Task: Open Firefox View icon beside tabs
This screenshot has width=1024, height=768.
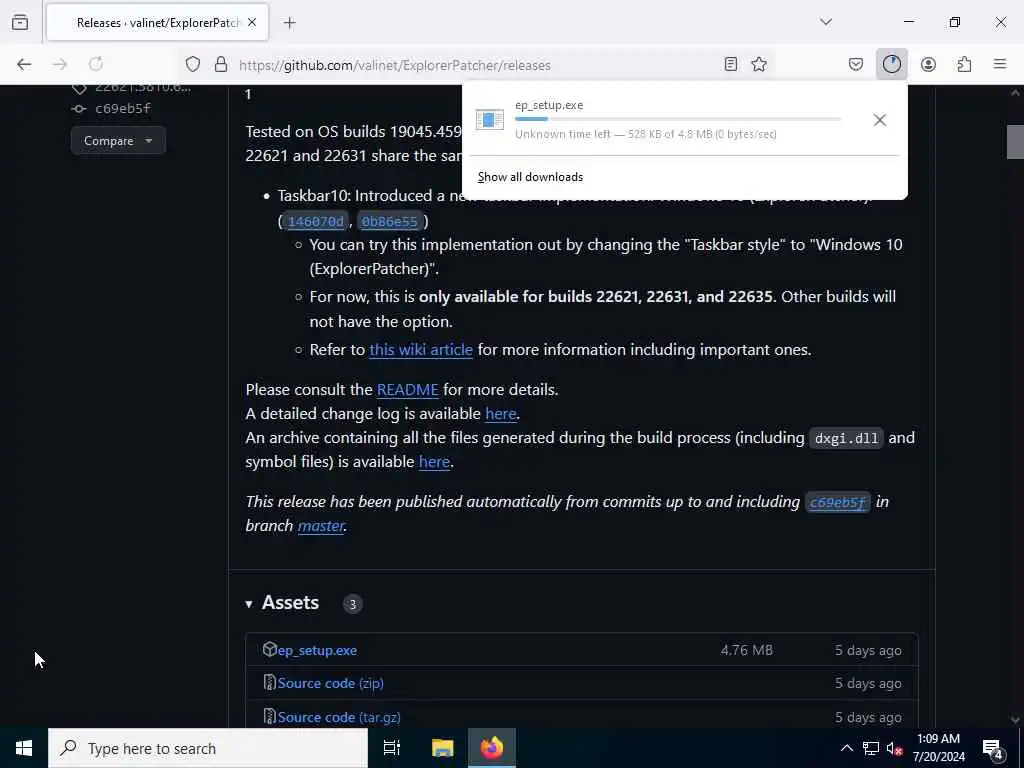Action: pos(20,22)
